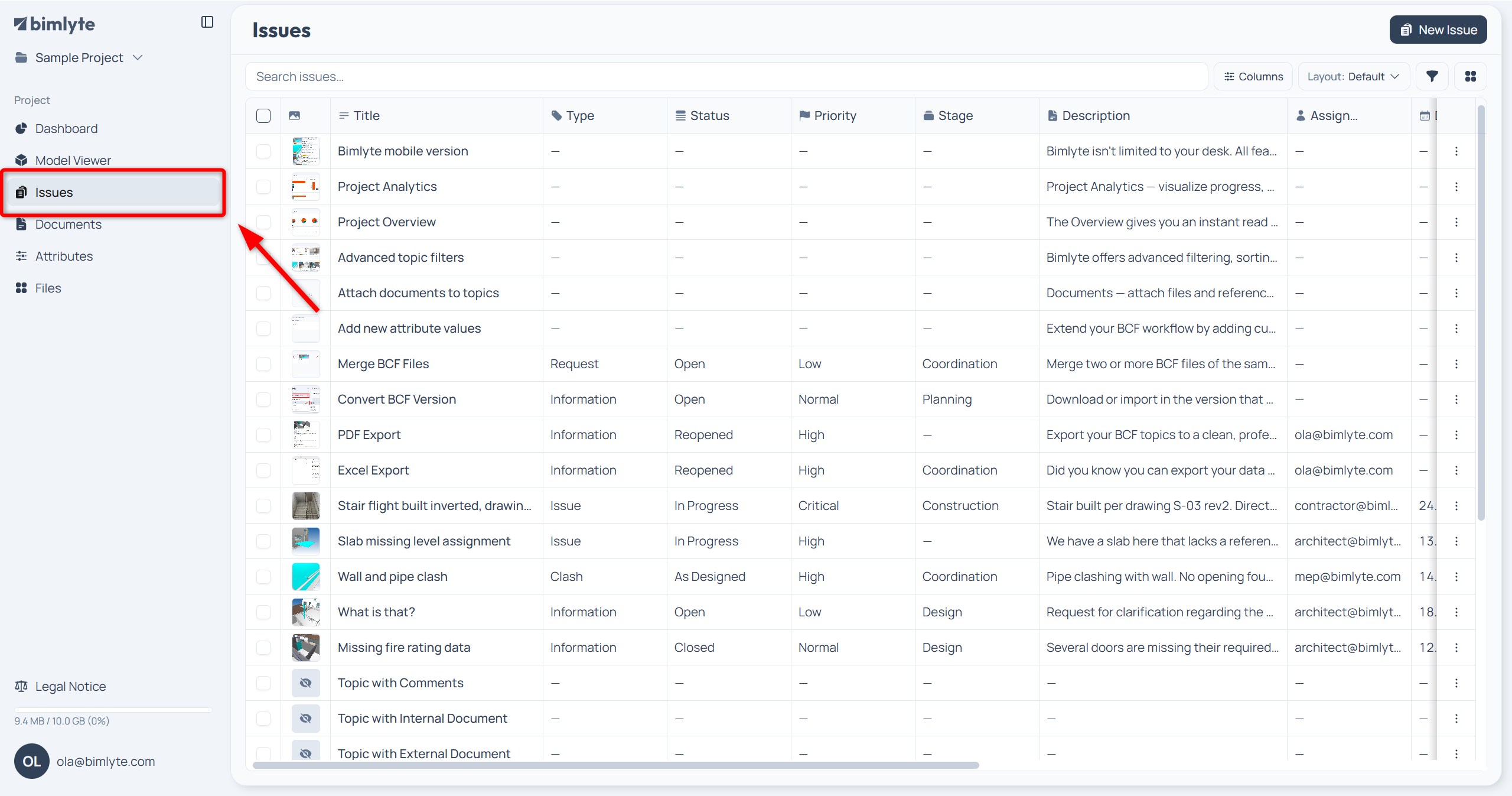Viewport: 1512px width, 796px height.
Task: Open row menu for PDF Export
Action: point(1456,435)
